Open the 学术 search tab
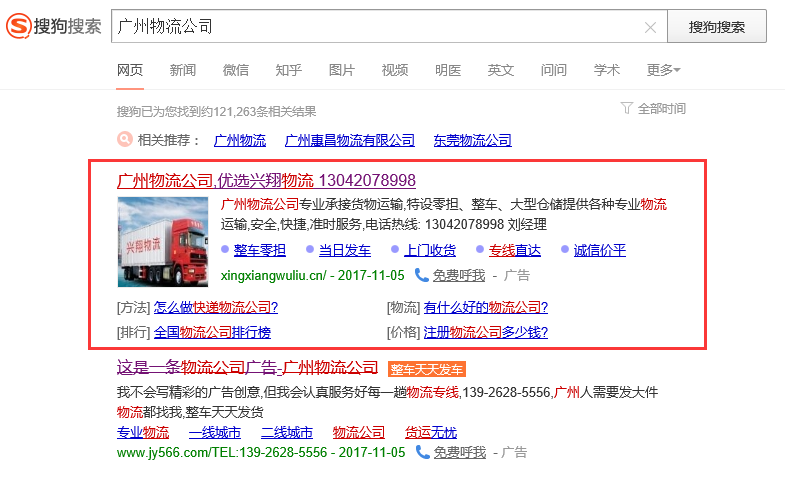Image resolution: width=785 pixels, height=488 pixels. [607, 70]
